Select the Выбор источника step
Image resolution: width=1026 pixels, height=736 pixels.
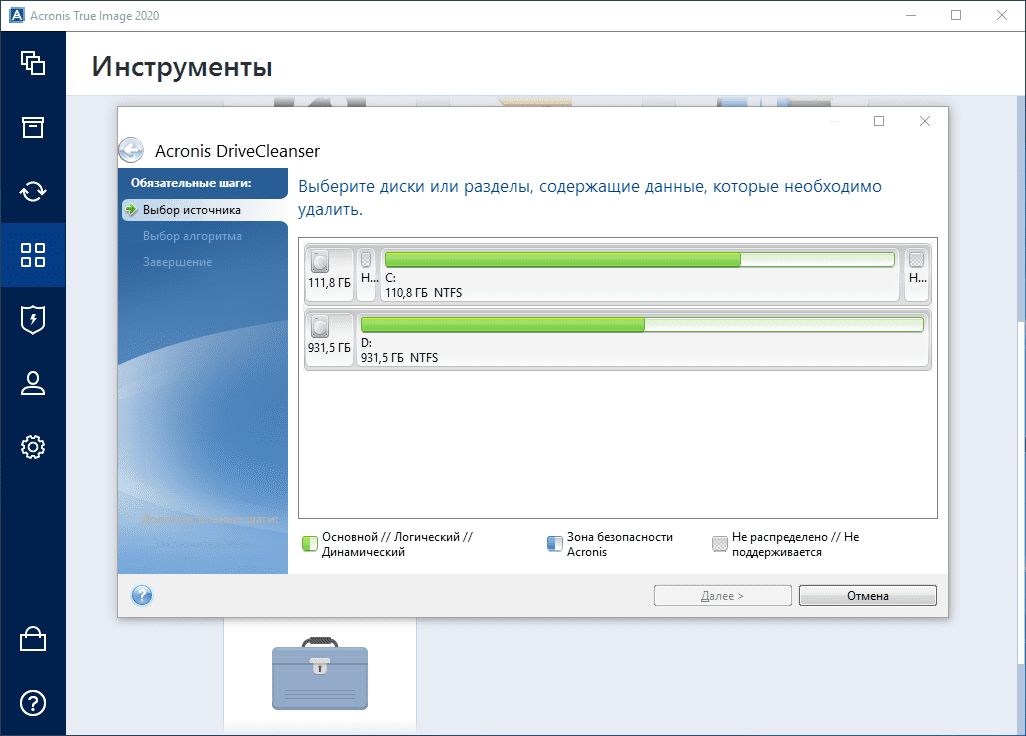click(x=191, y=211)
